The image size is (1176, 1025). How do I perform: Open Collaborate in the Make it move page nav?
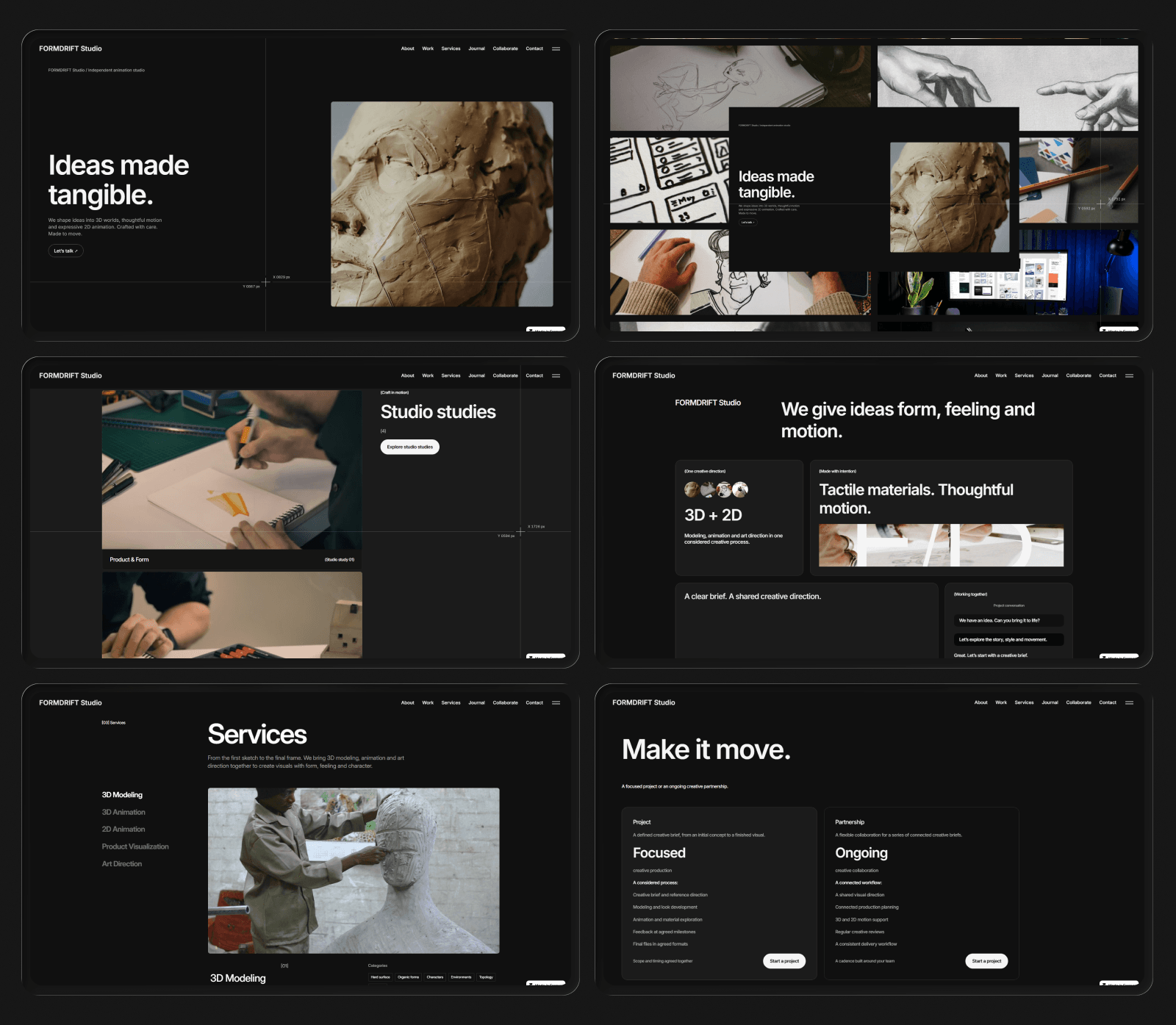point(1078,702)
